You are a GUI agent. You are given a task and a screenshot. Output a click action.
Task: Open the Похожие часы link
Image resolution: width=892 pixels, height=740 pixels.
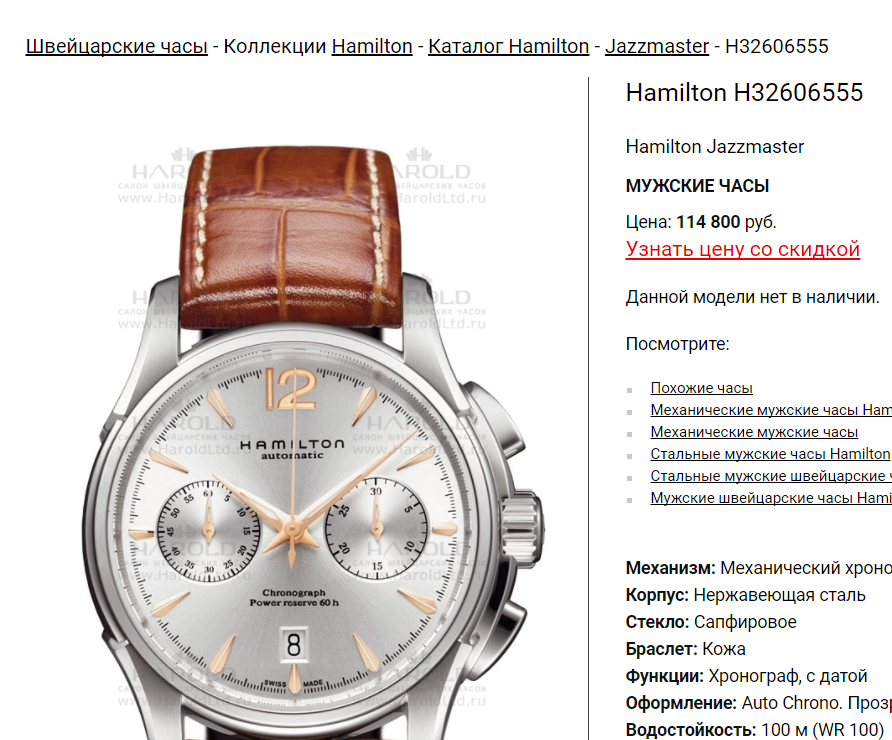701,388
